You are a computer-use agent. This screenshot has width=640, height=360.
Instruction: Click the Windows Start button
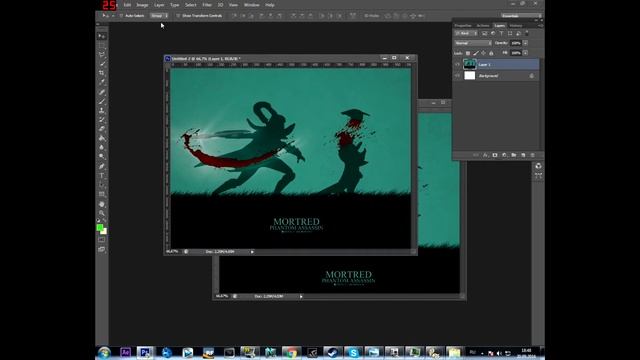(x=104, y=352)
